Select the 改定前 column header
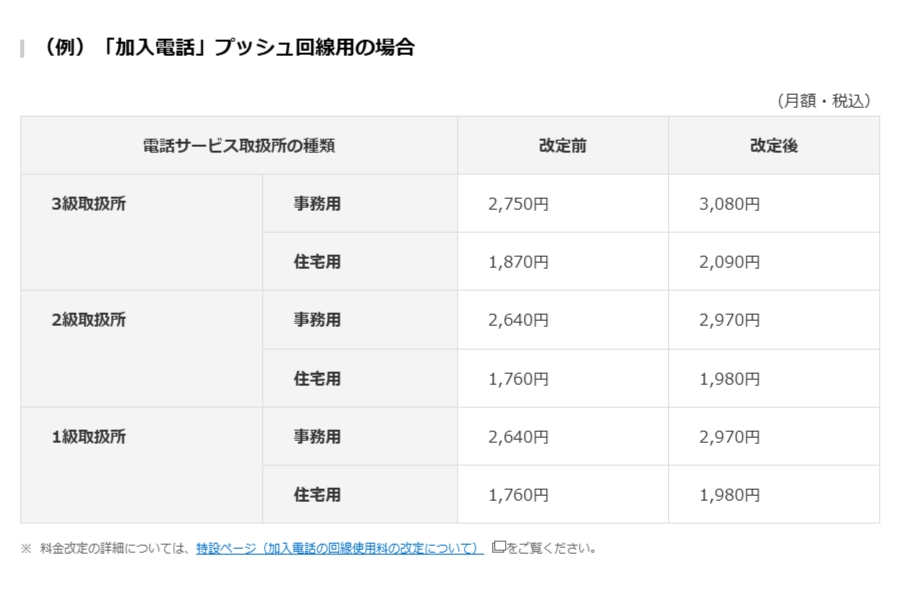Screen dimensions: 903x602 pyautogui.click(x=562, y=146)
